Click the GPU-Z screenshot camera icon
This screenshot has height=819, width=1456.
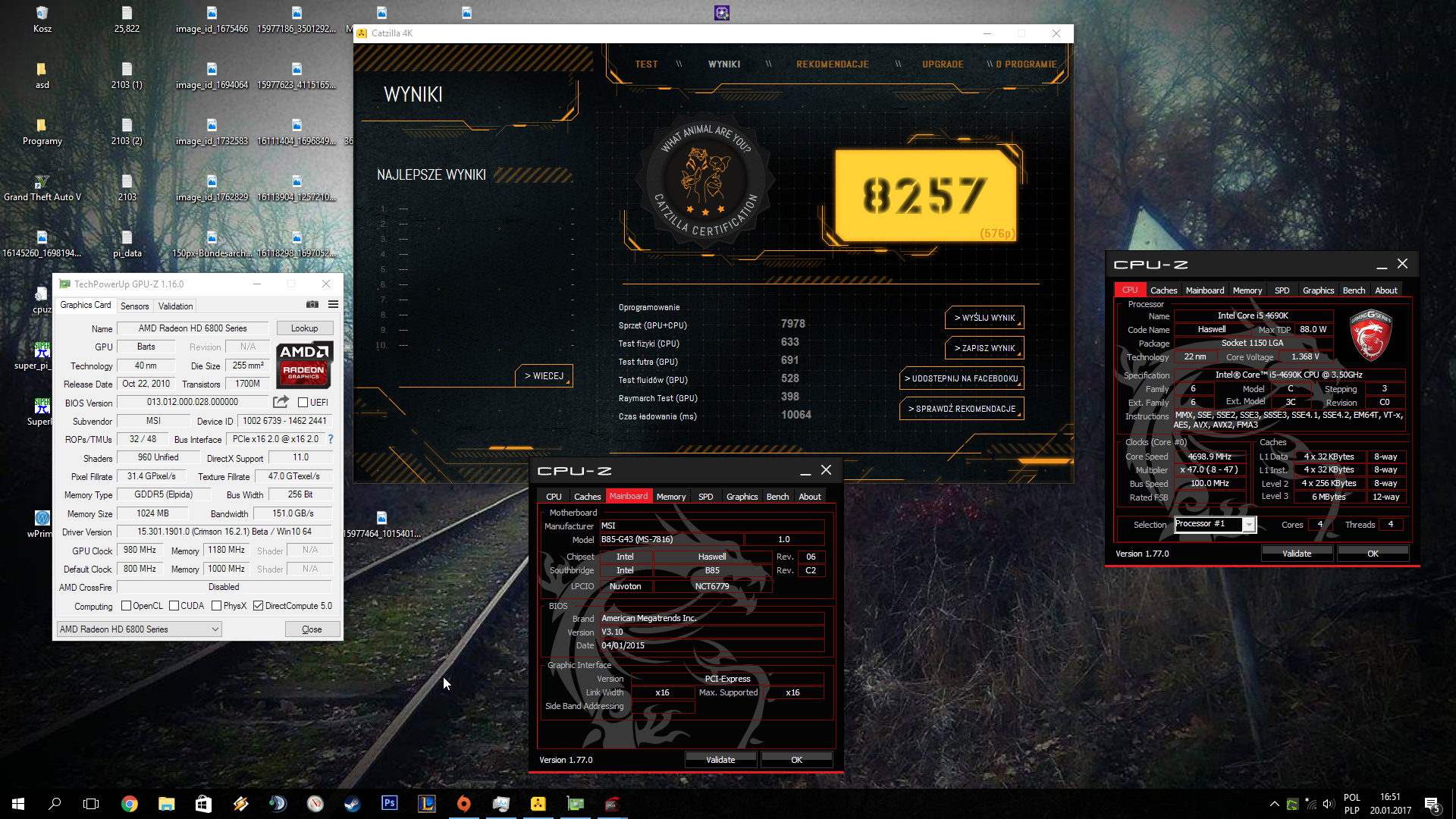click(312, 304)
